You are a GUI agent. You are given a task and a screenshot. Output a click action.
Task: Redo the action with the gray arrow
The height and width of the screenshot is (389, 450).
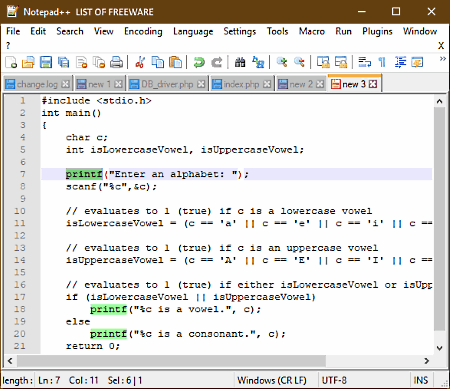pos(217,62)
